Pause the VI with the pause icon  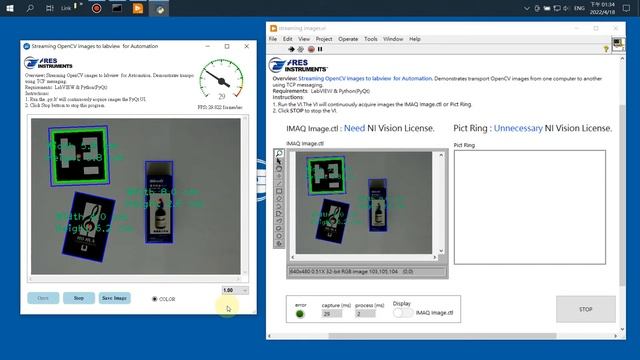click(320, 49)
